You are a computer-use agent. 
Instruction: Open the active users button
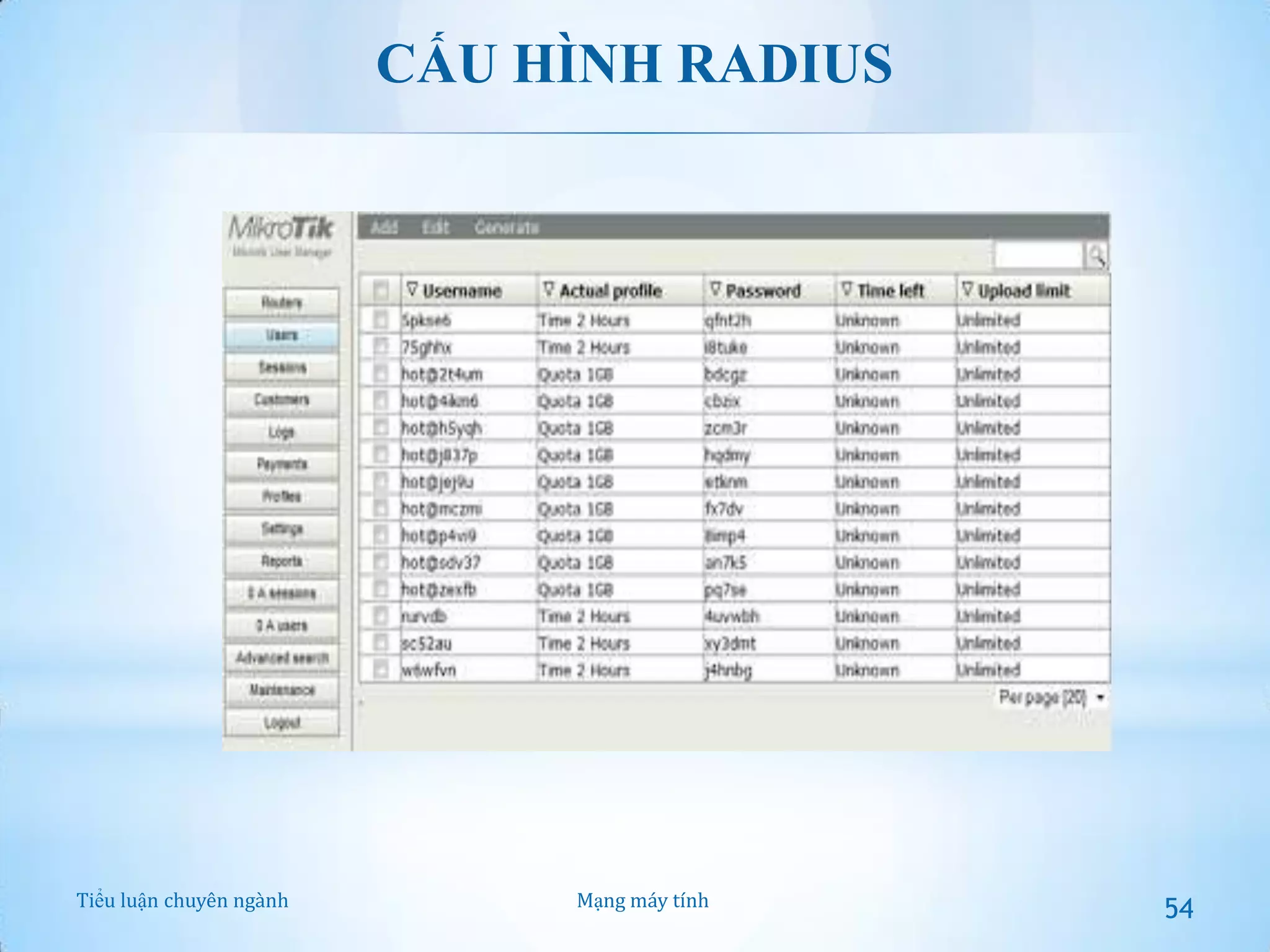pyautogui.click(x=282, y=625)
